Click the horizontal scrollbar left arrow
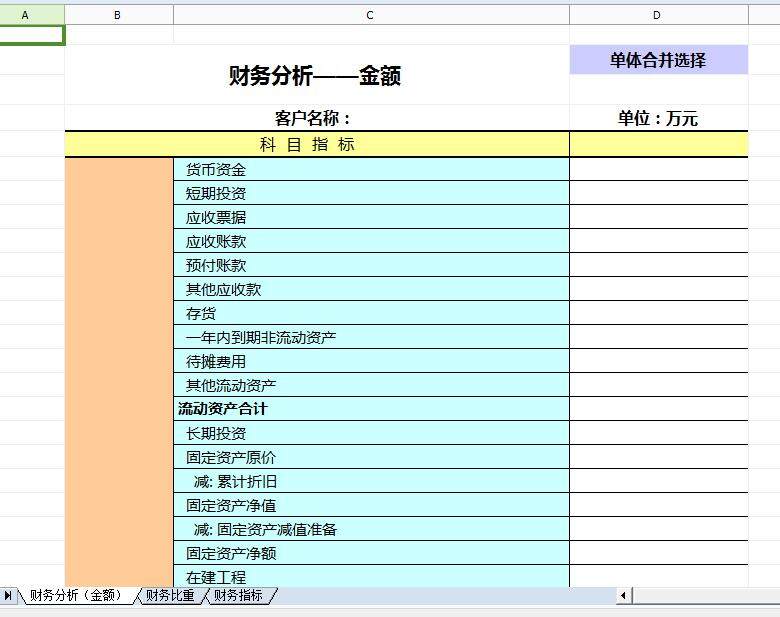The image size is (780, 617). click(x=623, y=596)
